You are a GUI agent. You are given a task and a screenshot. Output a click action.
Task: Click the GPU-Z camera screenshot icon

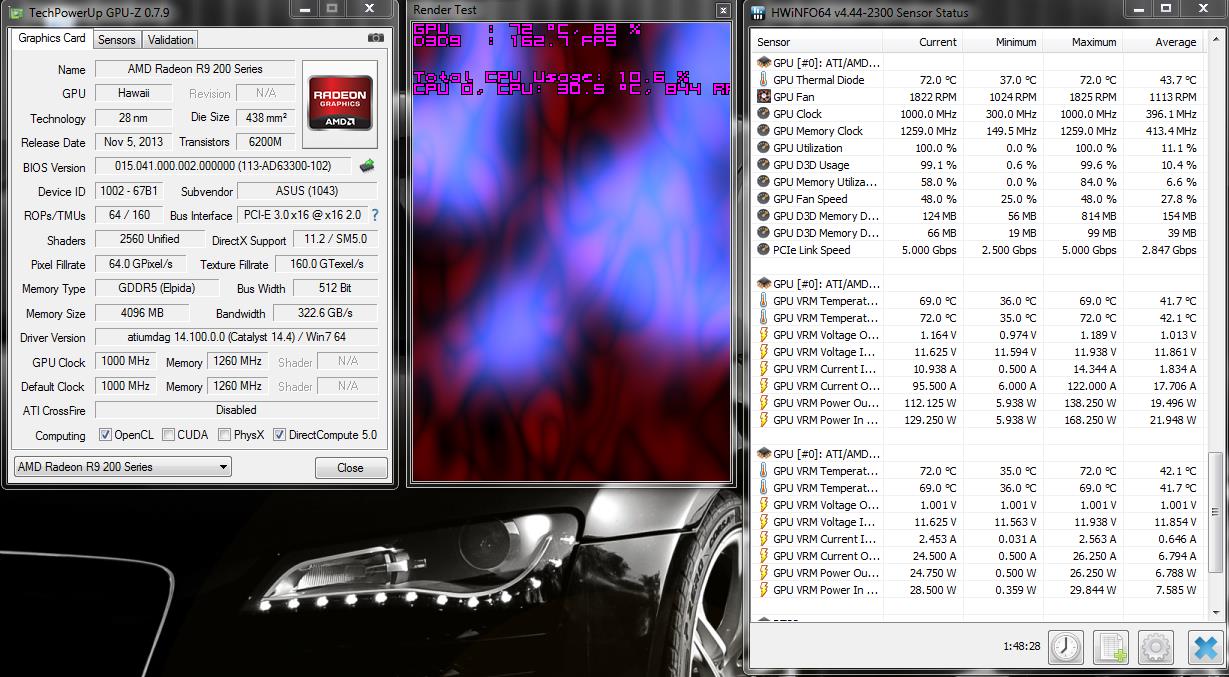[x=375, y=38]
